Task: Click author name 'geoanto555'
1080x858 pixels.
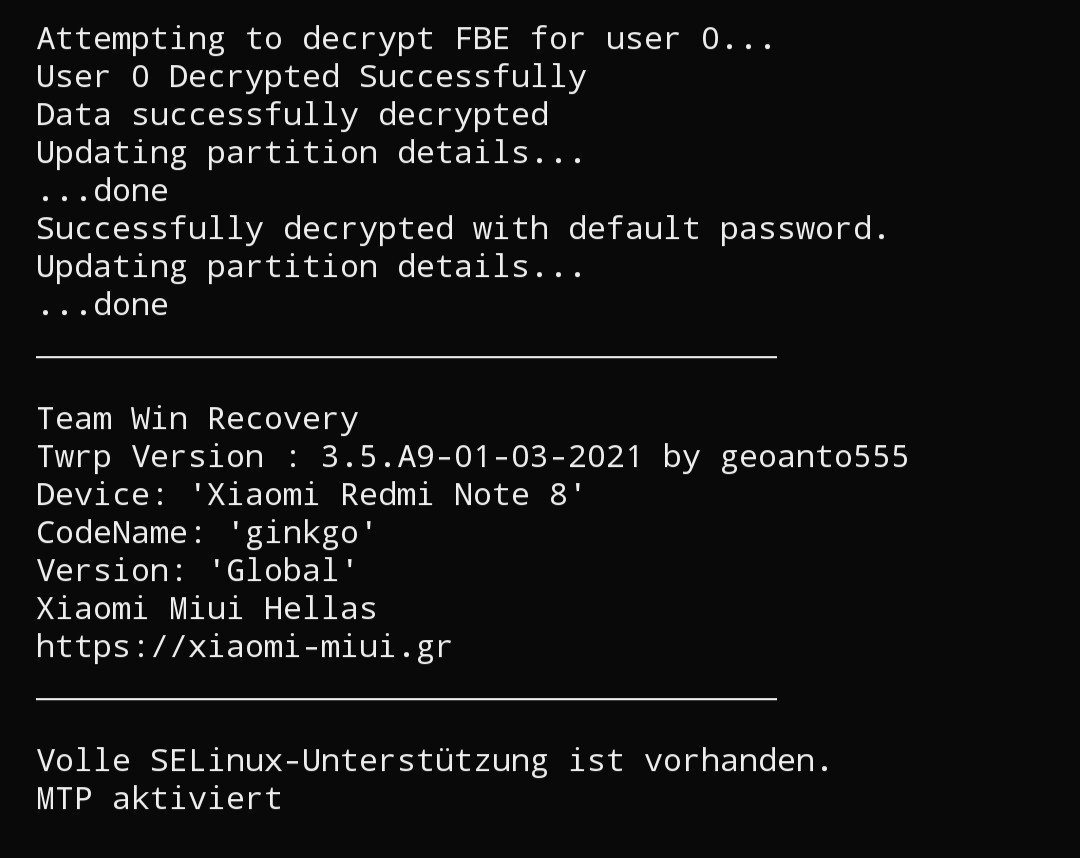Action: pyautogui.click(x=815, y=457)
